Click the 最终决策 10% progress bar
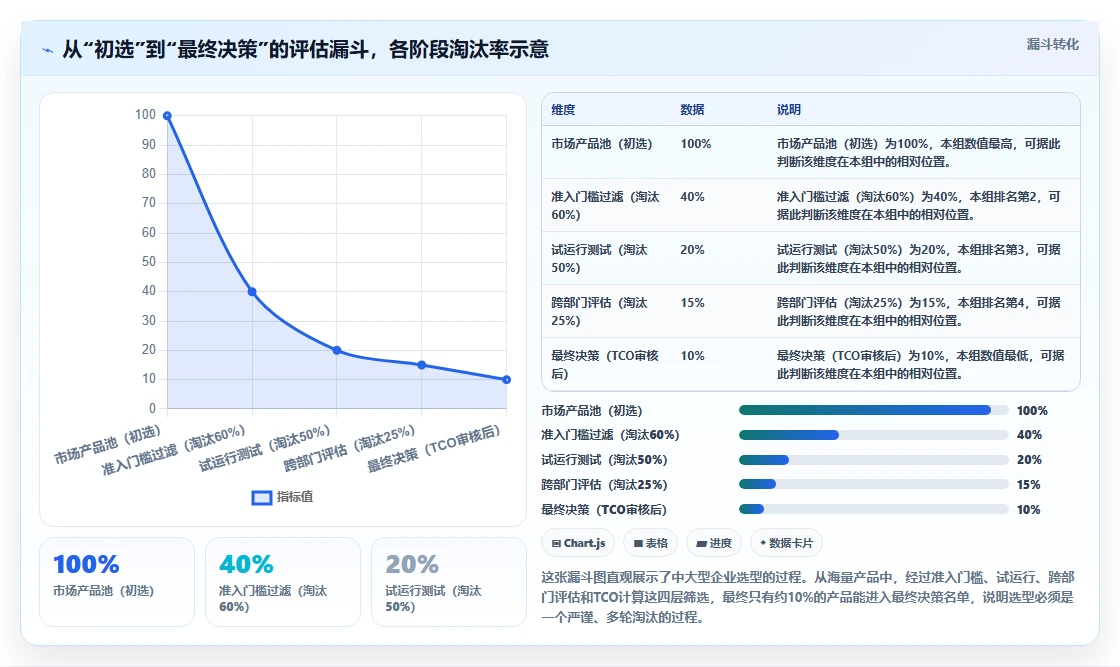This screenshot has height=667, width=1120. pos(874,509)
